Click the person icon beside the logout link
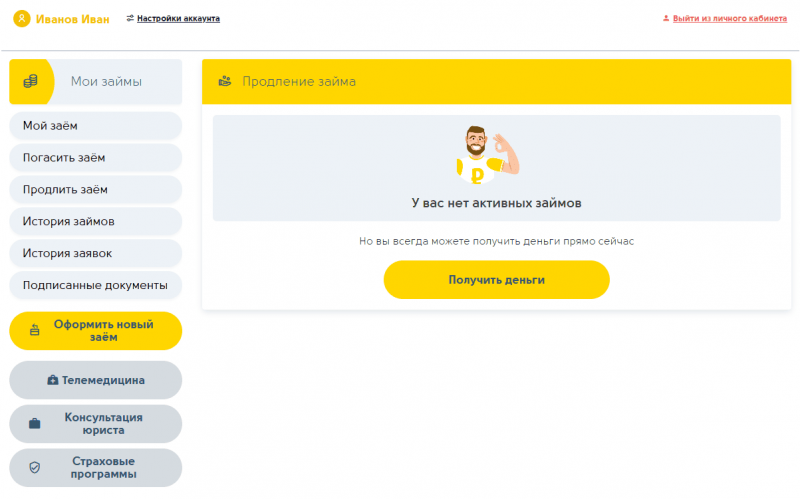 pos(666,19)
